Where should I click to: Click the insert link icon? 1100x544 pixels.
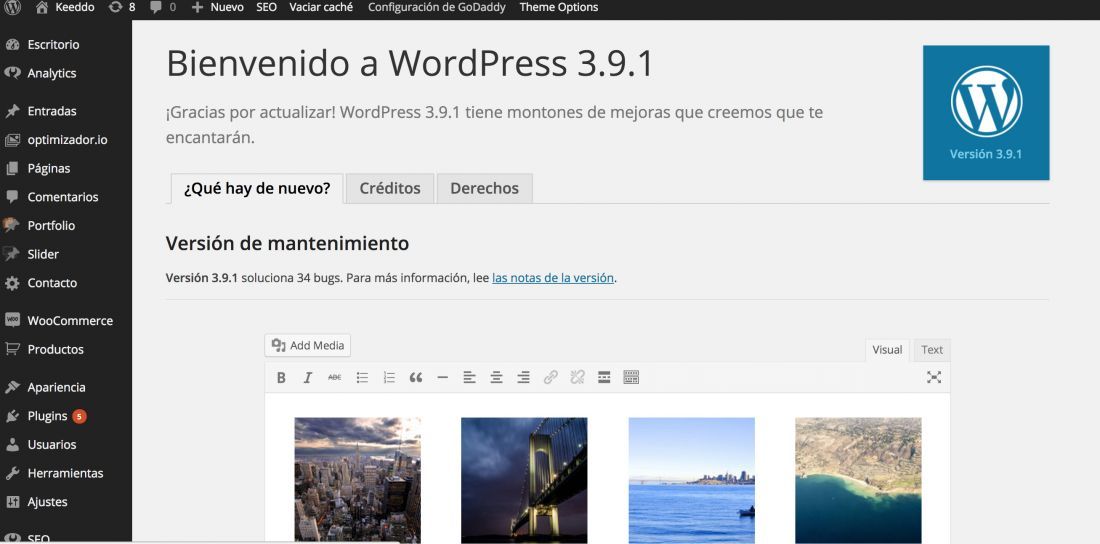coord(551,378)
